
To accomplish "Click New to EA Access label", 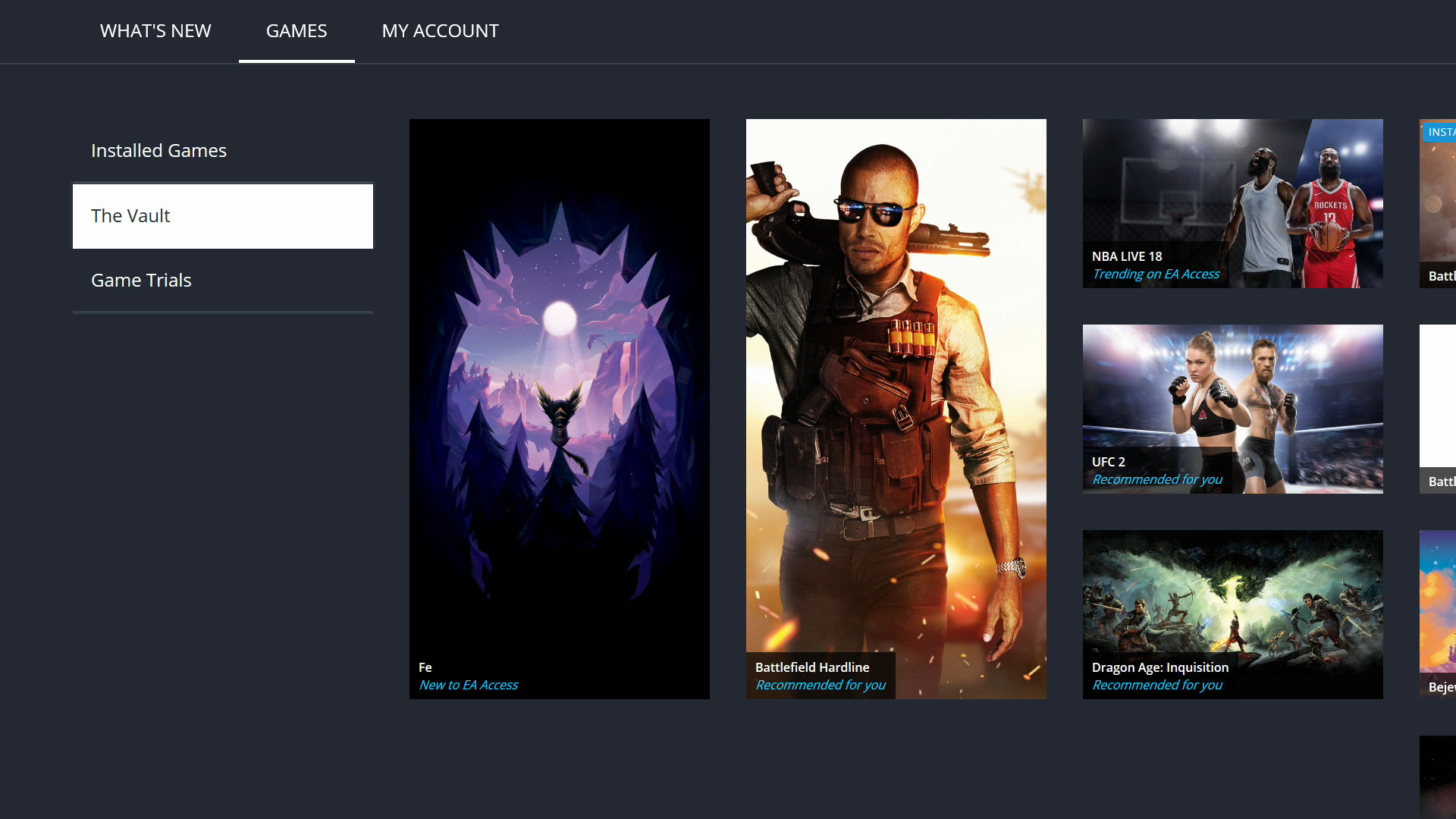I will (469, 686).
